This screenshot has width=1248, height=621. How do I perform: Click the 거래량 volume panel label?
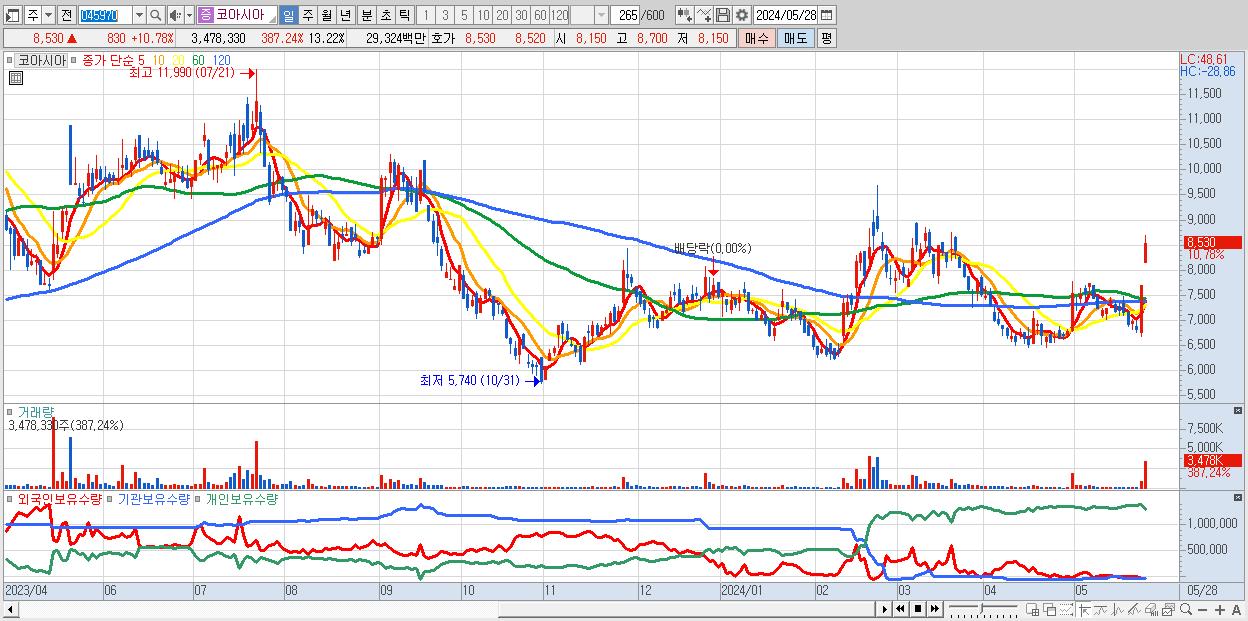(x=35, y=411)
